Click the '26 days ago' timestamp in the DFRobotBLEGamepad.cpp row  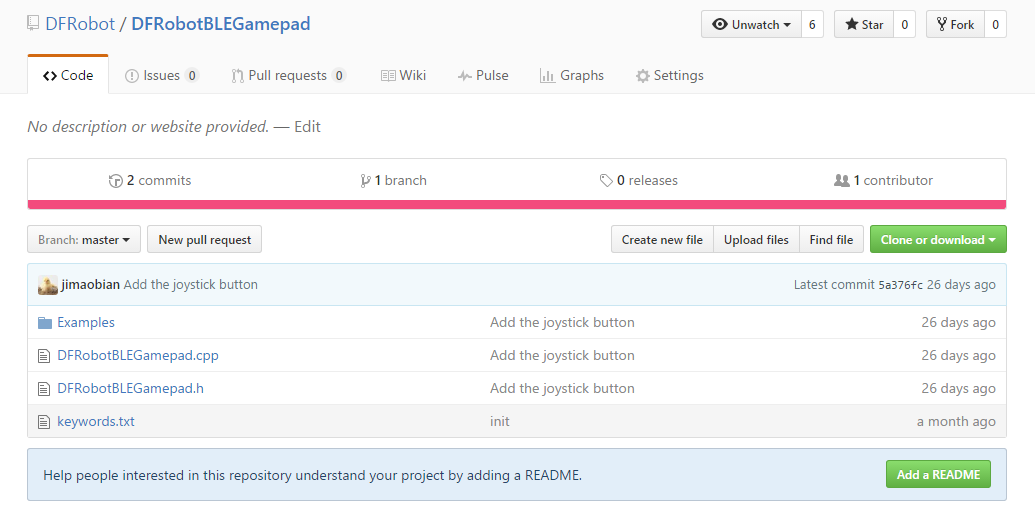958,355
